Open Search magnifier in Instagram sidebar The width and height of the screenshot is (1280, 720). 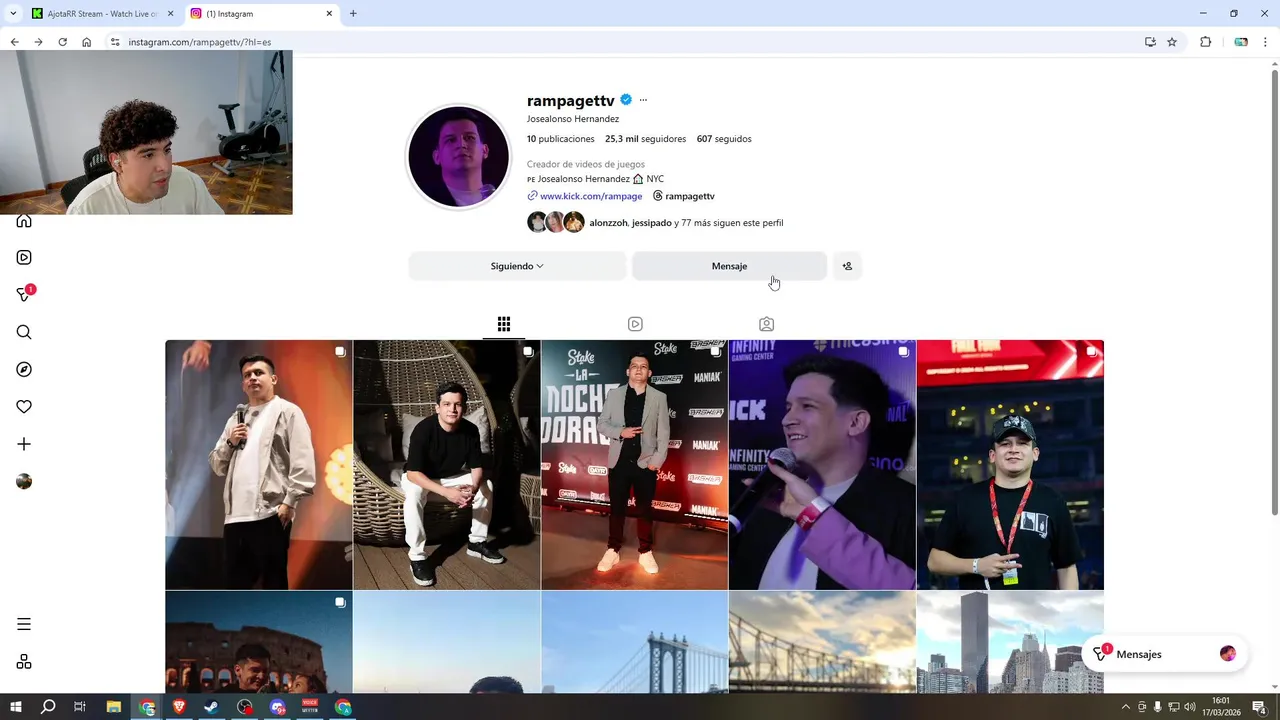click(x=24, y=332)
